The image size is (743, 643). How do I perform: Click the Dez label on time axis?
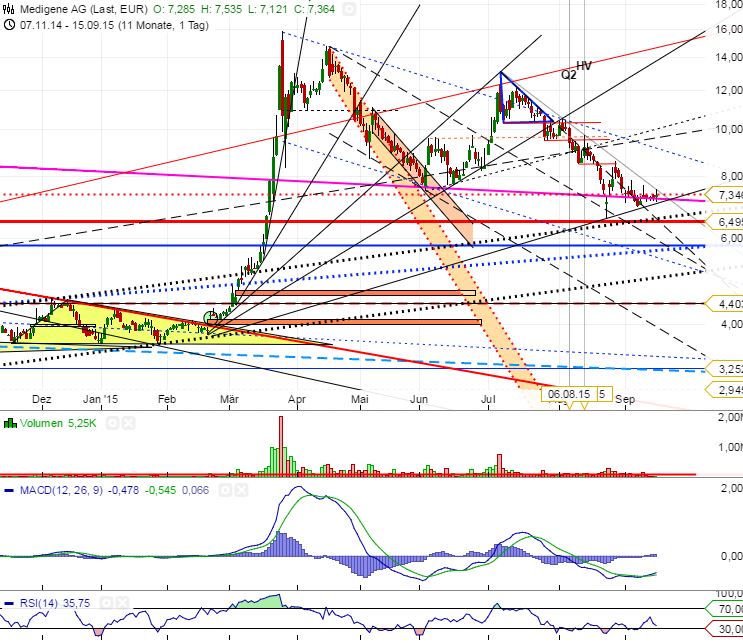pos(42,399)
